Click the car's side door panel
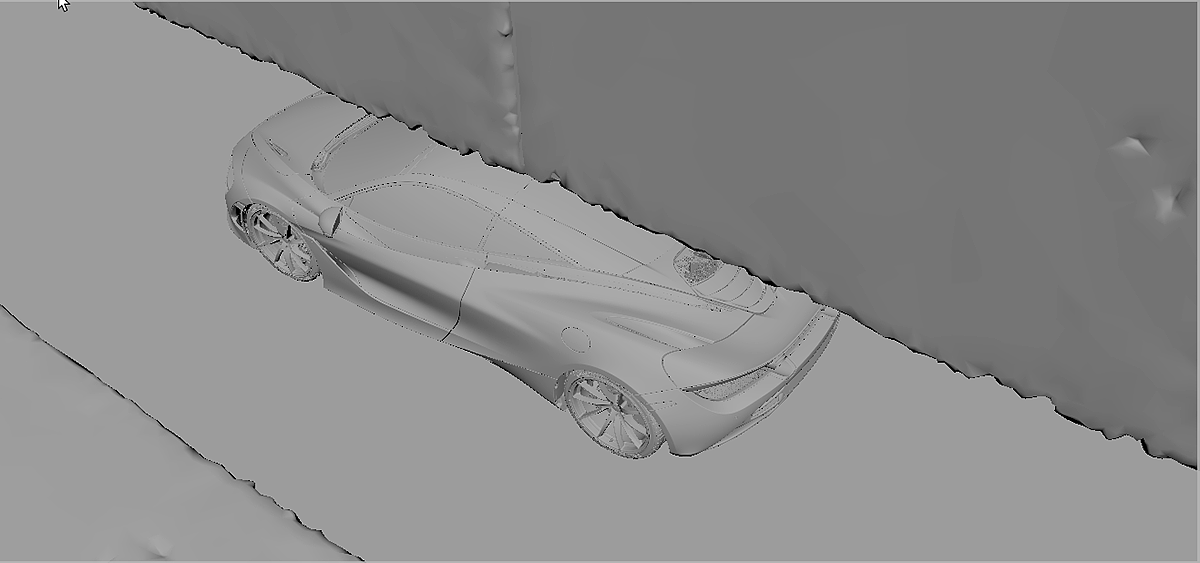The image size is (1200, 563). click(405, 285)
